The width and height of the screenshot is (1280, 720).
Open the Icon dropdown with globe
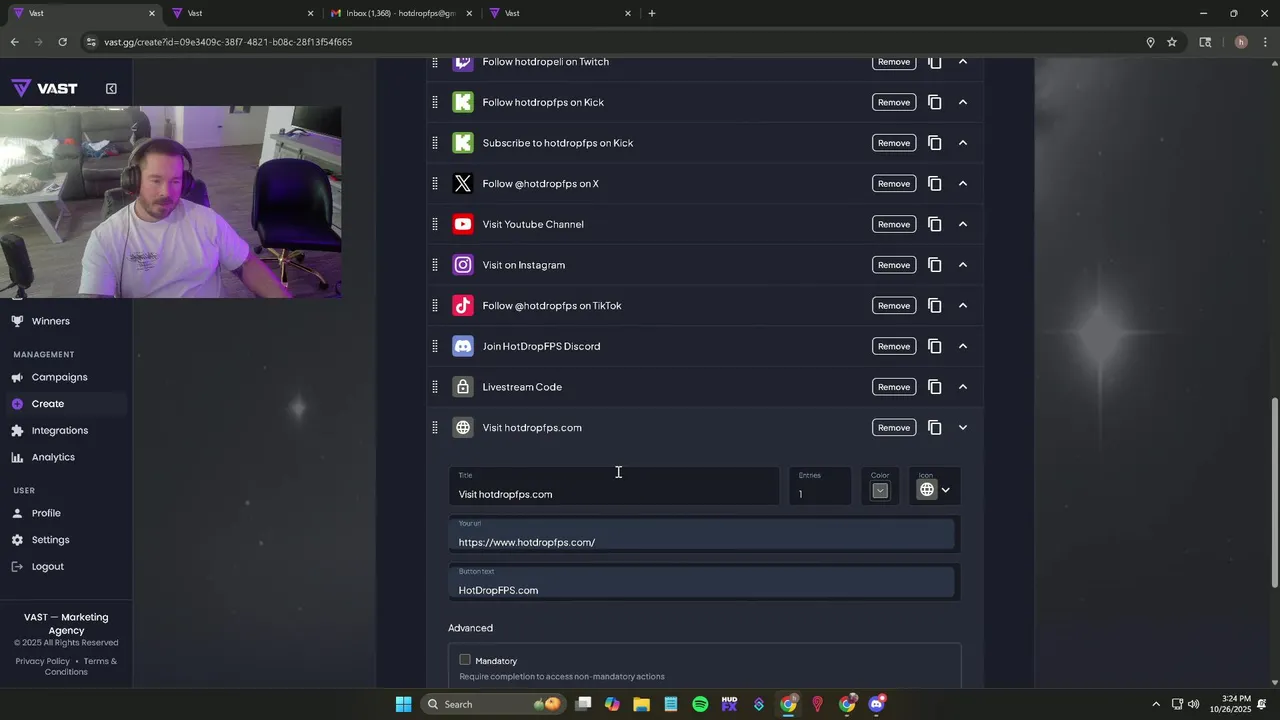tap(935, 490)
